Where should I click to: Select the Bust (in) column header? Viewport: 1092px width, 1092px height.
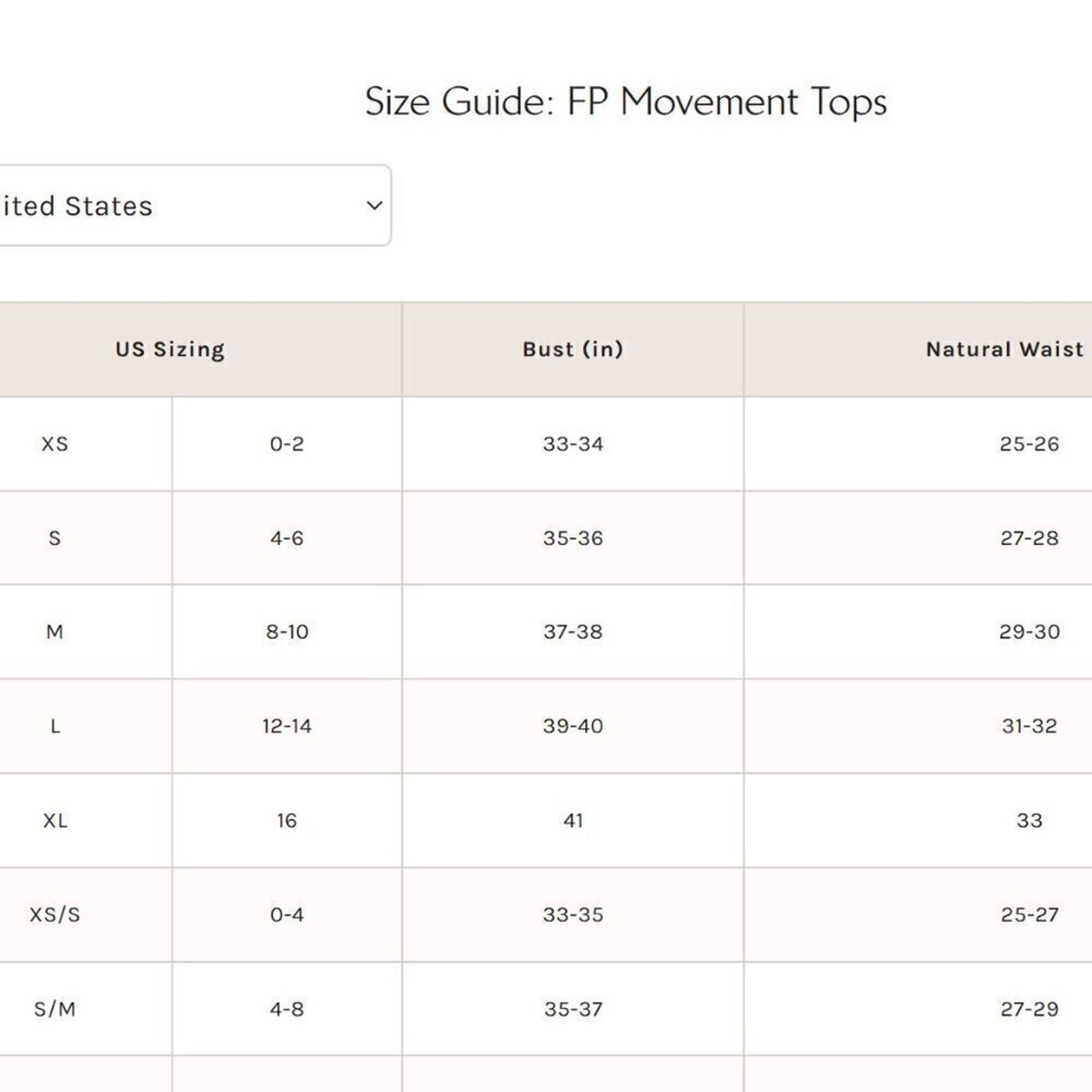coord(573,349)
